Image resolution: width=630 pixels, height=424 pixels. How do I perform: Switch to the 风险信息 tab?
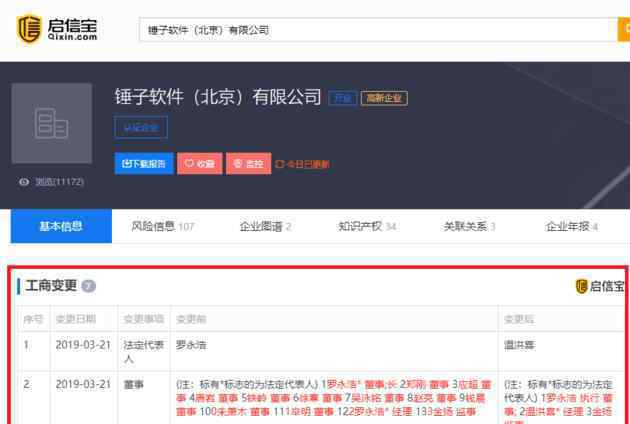[162, 226]
